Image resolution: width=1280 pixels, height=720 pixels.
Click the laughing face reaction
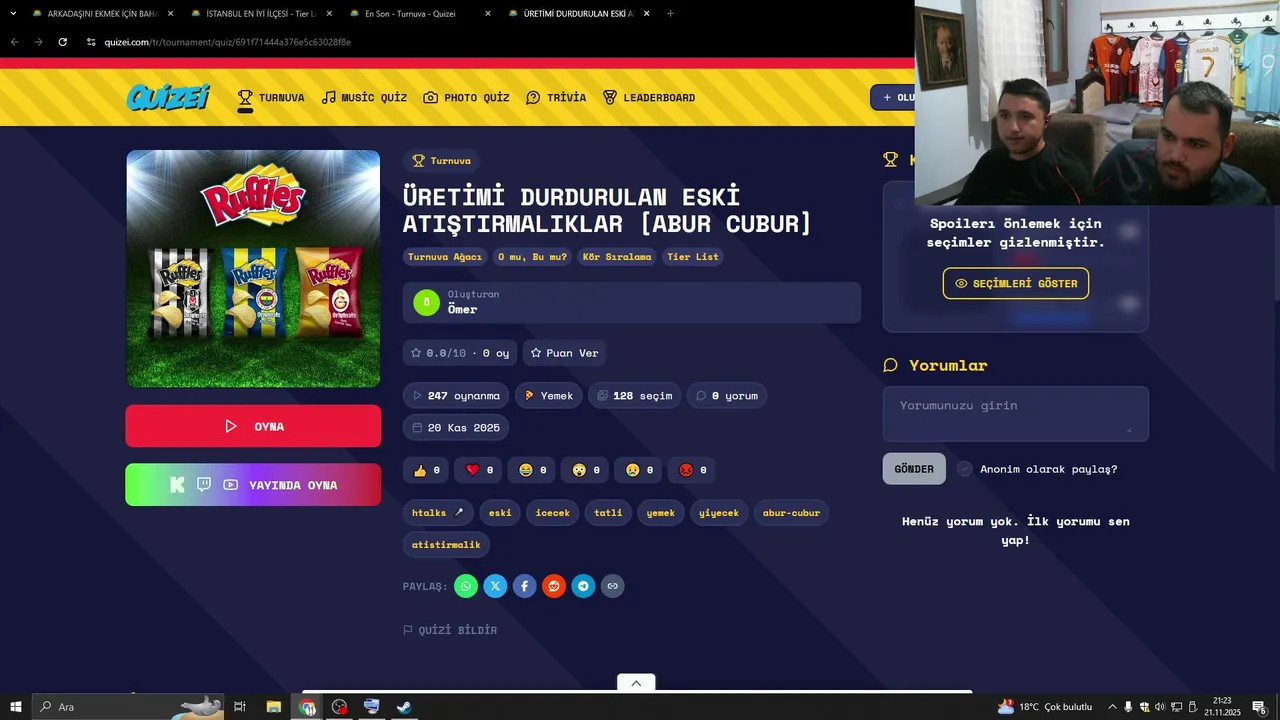[x=533, y=470]
